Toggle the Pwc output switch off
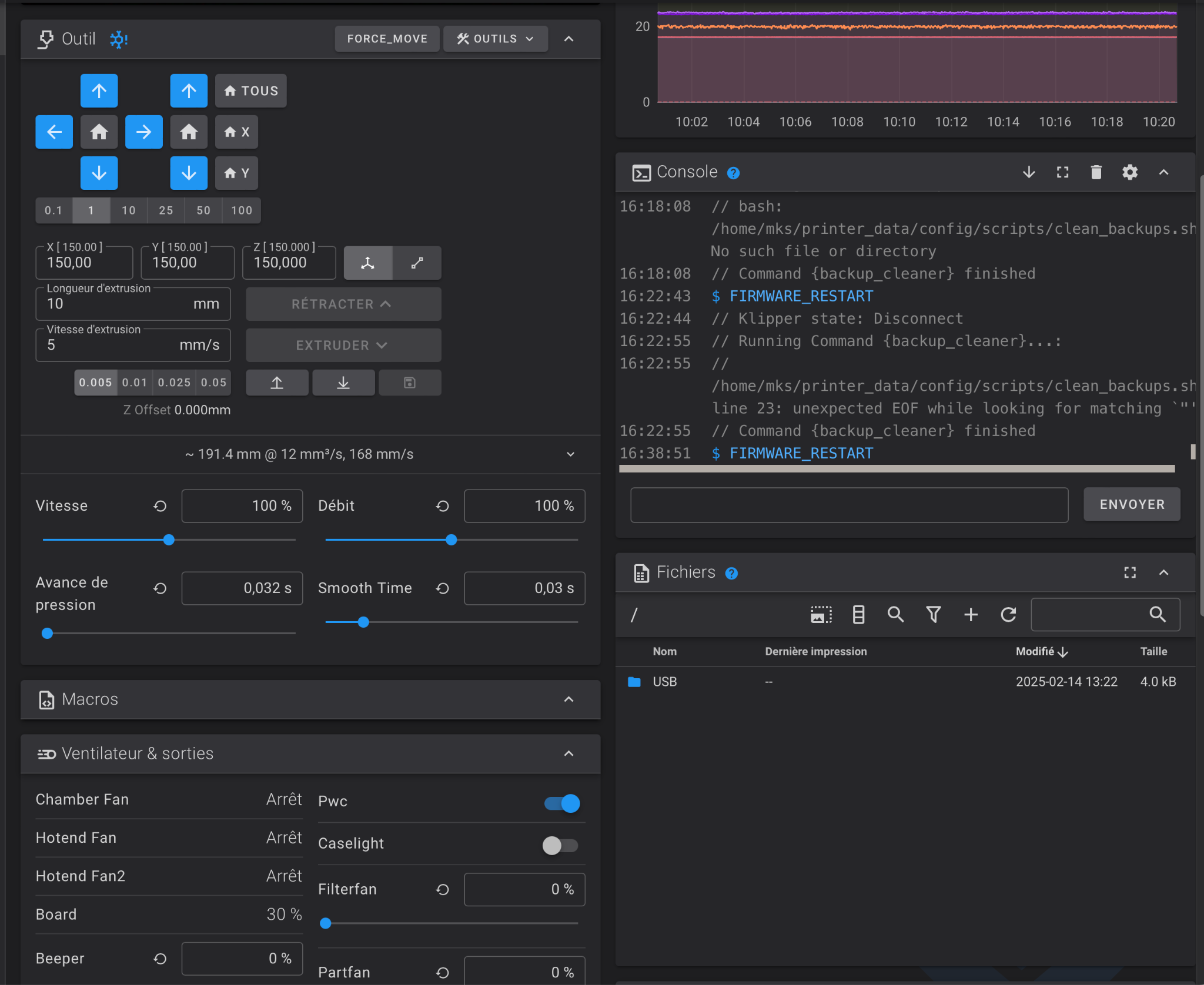Image resolution: width=1204 pixels, height=985 pixels. pos(562,803)
